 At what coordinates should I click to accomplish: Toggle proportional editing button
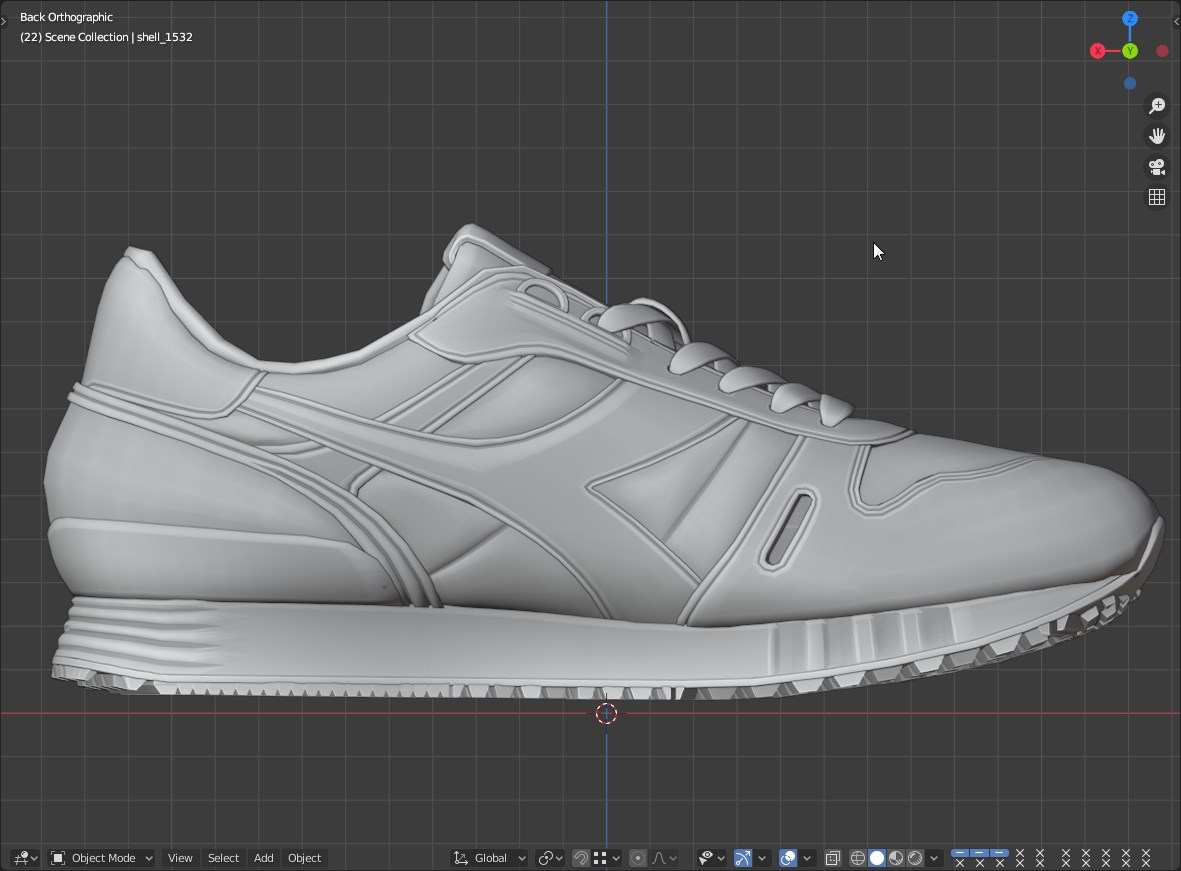[x=638, y=858]
